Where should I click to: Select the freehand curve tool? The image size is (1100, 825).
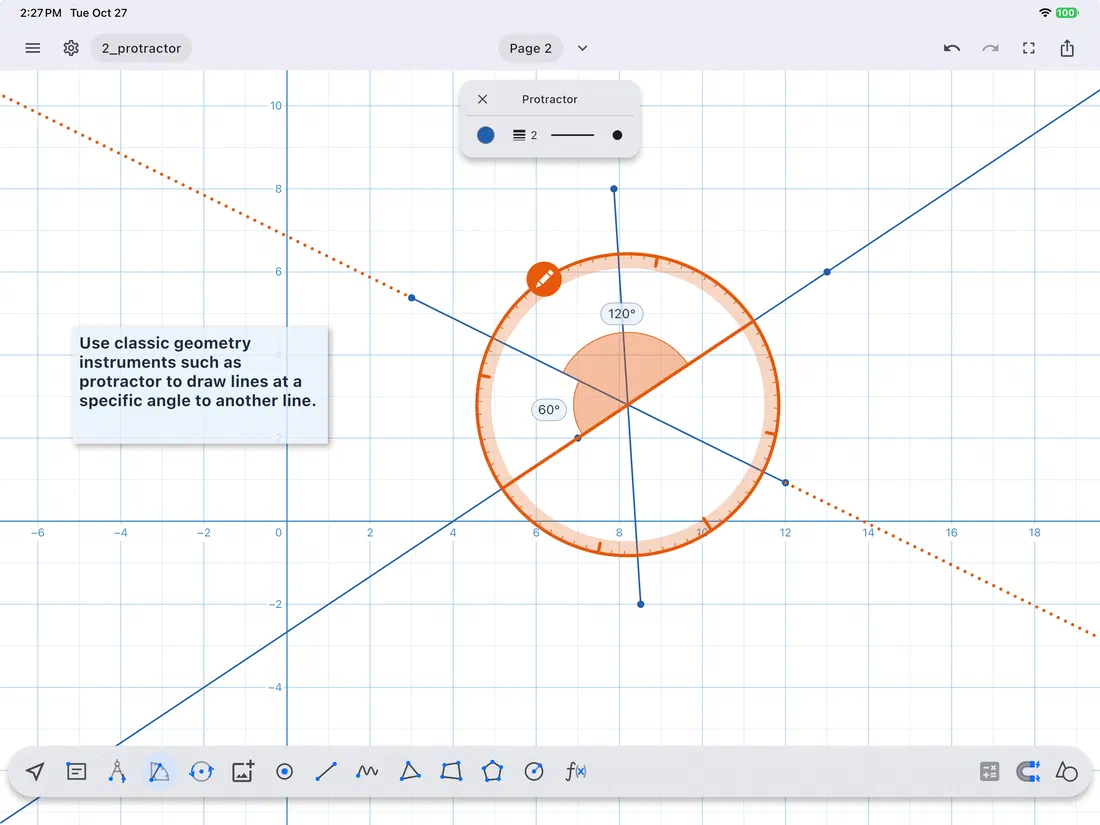tap(367, 772)
